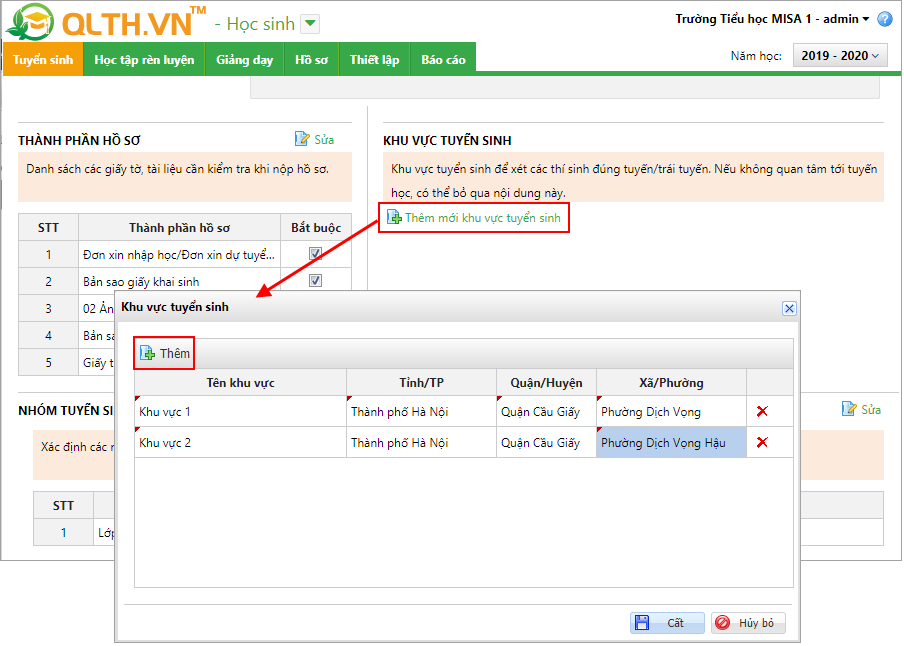Open the Giảng dạy tab

[244, 59]
